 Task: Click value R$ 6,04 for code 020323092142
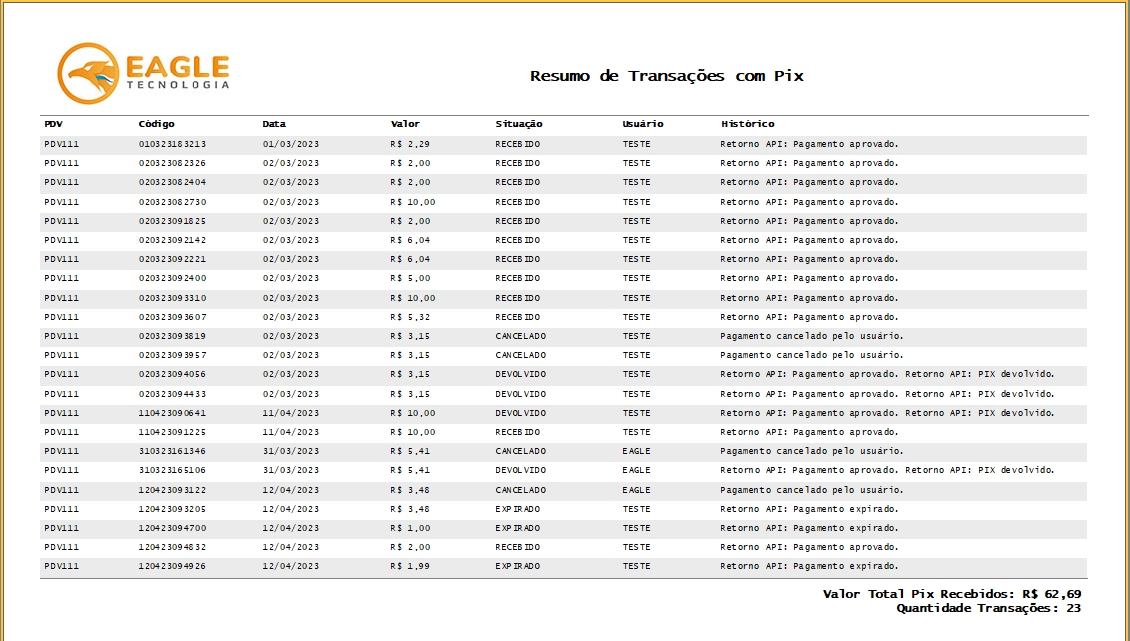(x=410, y=240)
